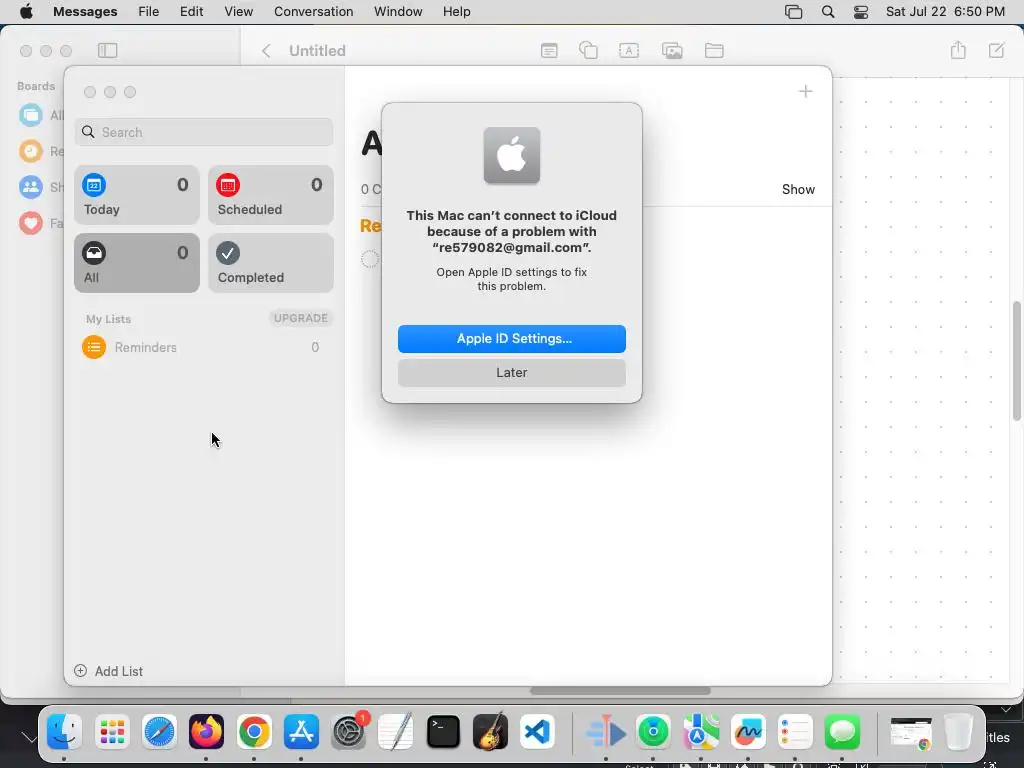Click the Untitled board title in Freeform
The image size is (1024, 768).
tap(317, 51)
